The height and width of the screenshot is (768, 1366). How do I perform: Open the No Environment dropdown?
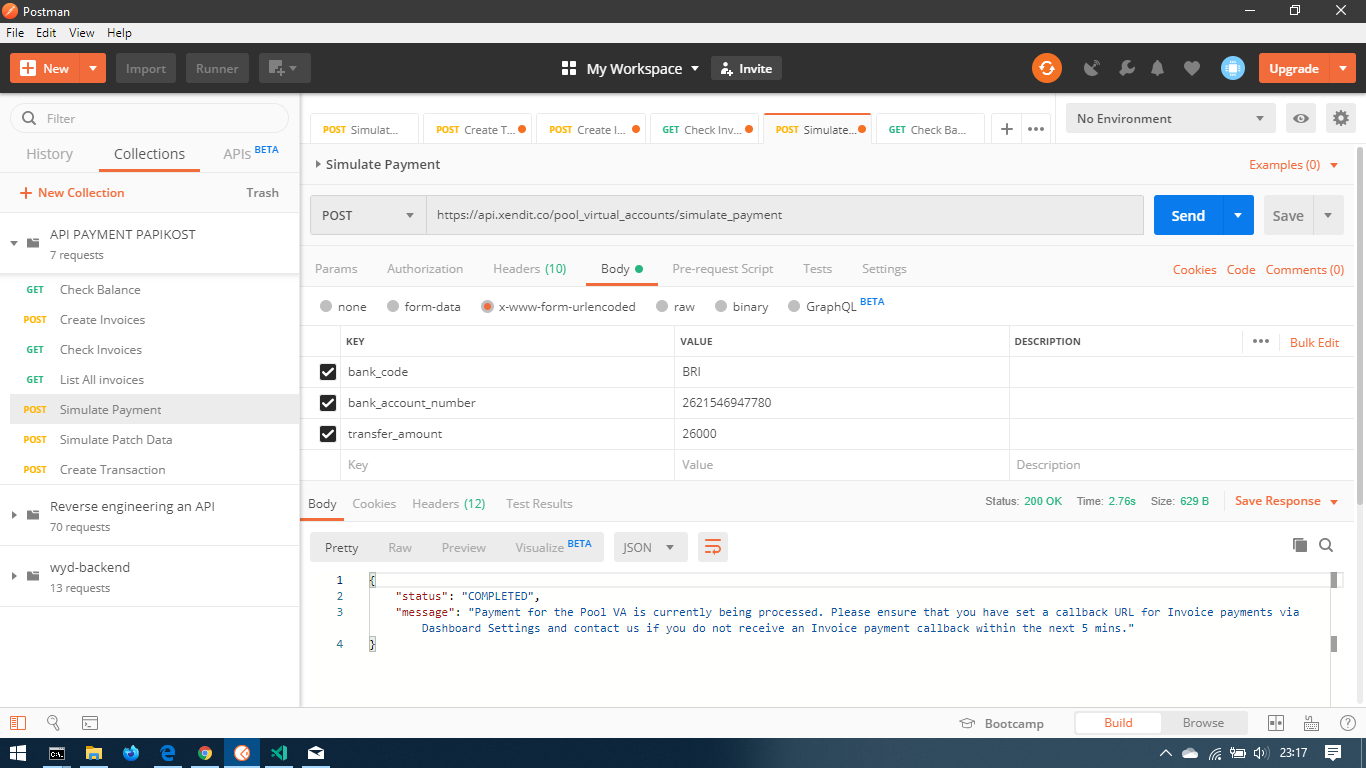click(x=1171, y=118)
